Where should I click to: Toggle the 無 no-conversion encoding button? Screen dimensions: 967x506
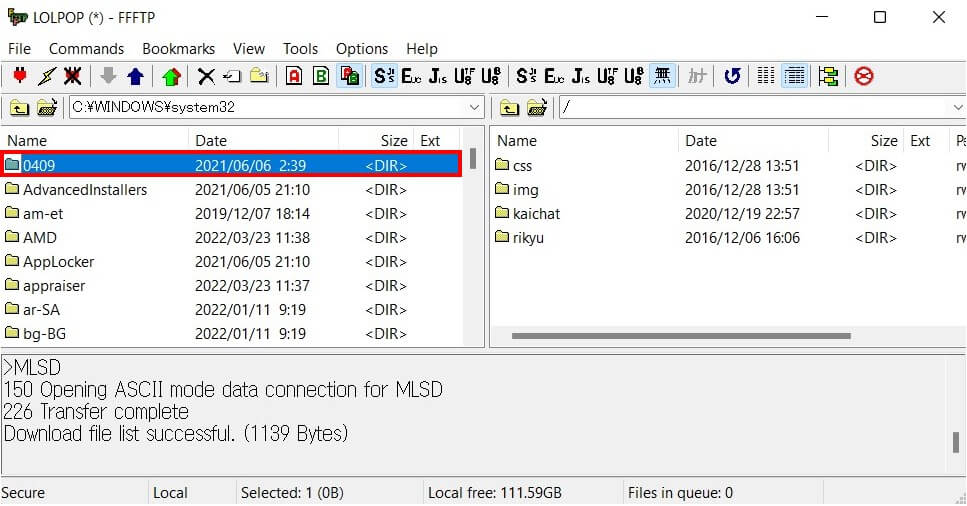click(x=662, y=76)
